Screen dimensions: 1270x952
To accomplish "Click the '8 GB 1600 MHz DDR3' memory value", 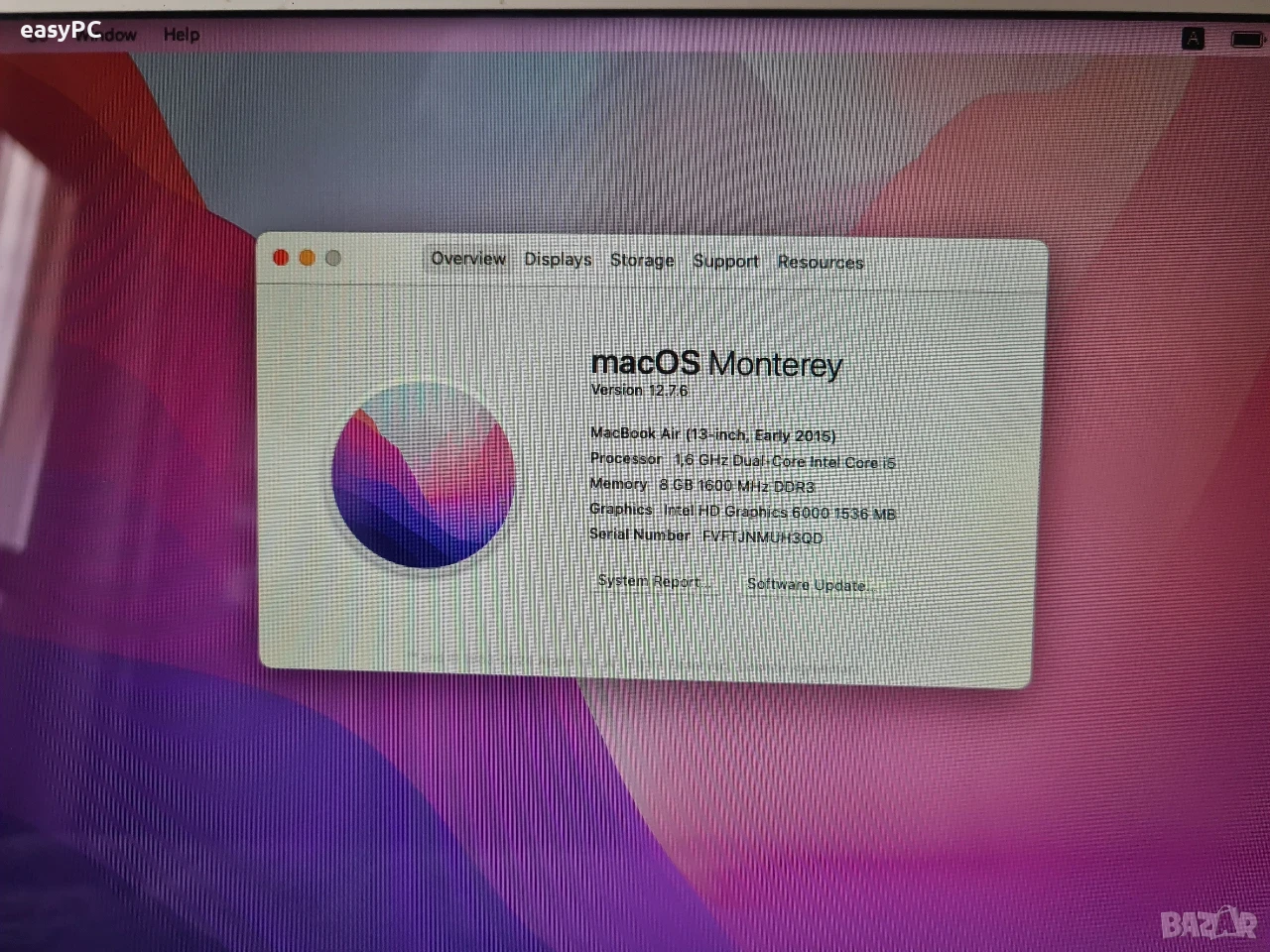I will [737, 486].
